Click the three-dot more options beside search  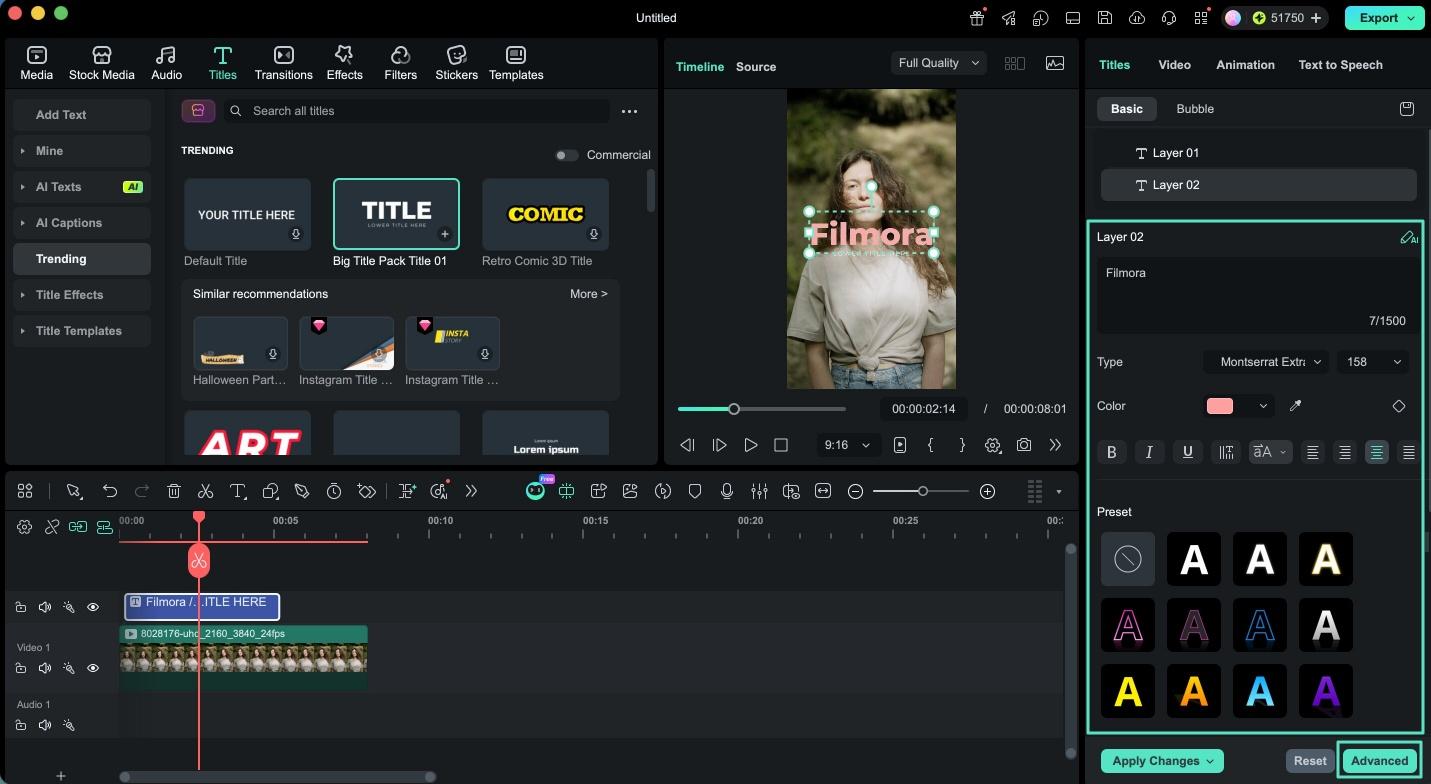pyautogui.click(x=629, y=111)
